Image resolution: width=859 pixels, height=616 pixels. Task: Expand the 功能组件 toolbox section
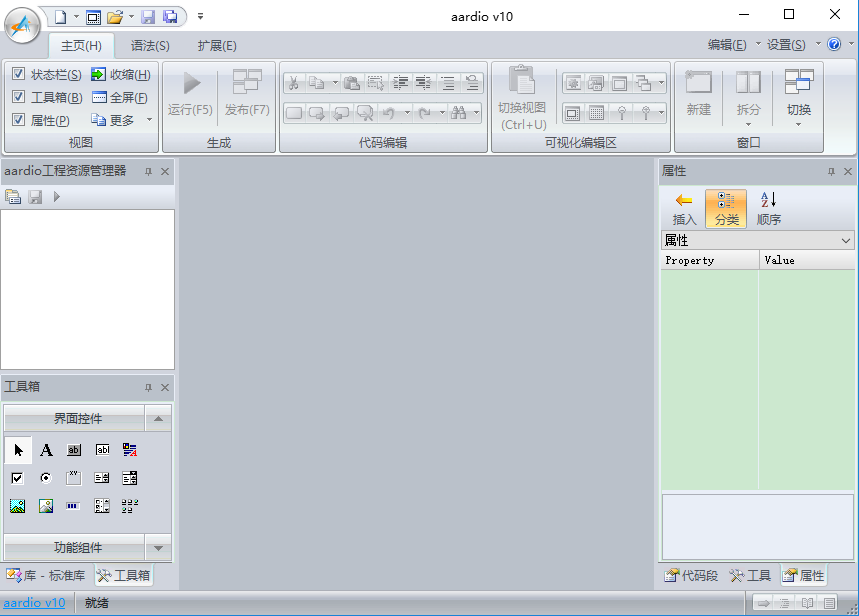point(158,547)
